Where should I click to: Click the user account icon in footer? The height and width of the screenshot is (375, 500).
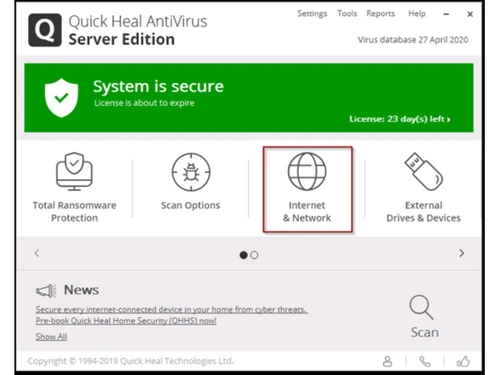point(387,361)
